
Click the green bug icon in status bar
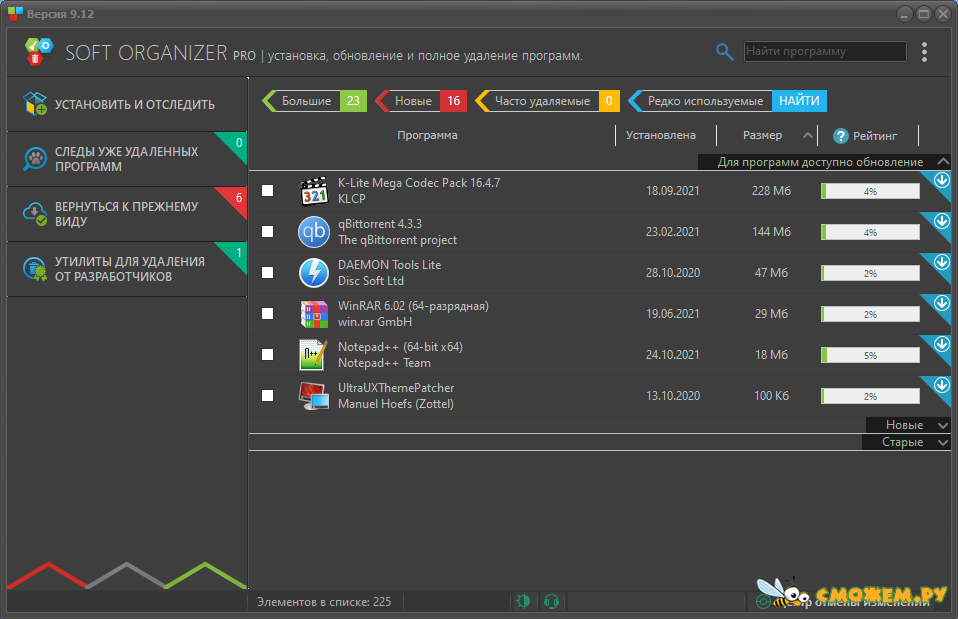(523, 601)
